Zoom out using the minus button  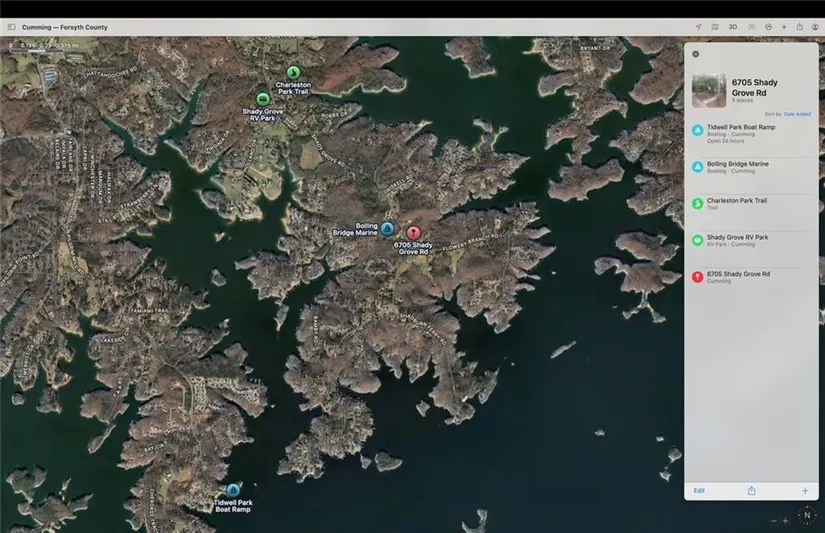click(x=773, y=521)
